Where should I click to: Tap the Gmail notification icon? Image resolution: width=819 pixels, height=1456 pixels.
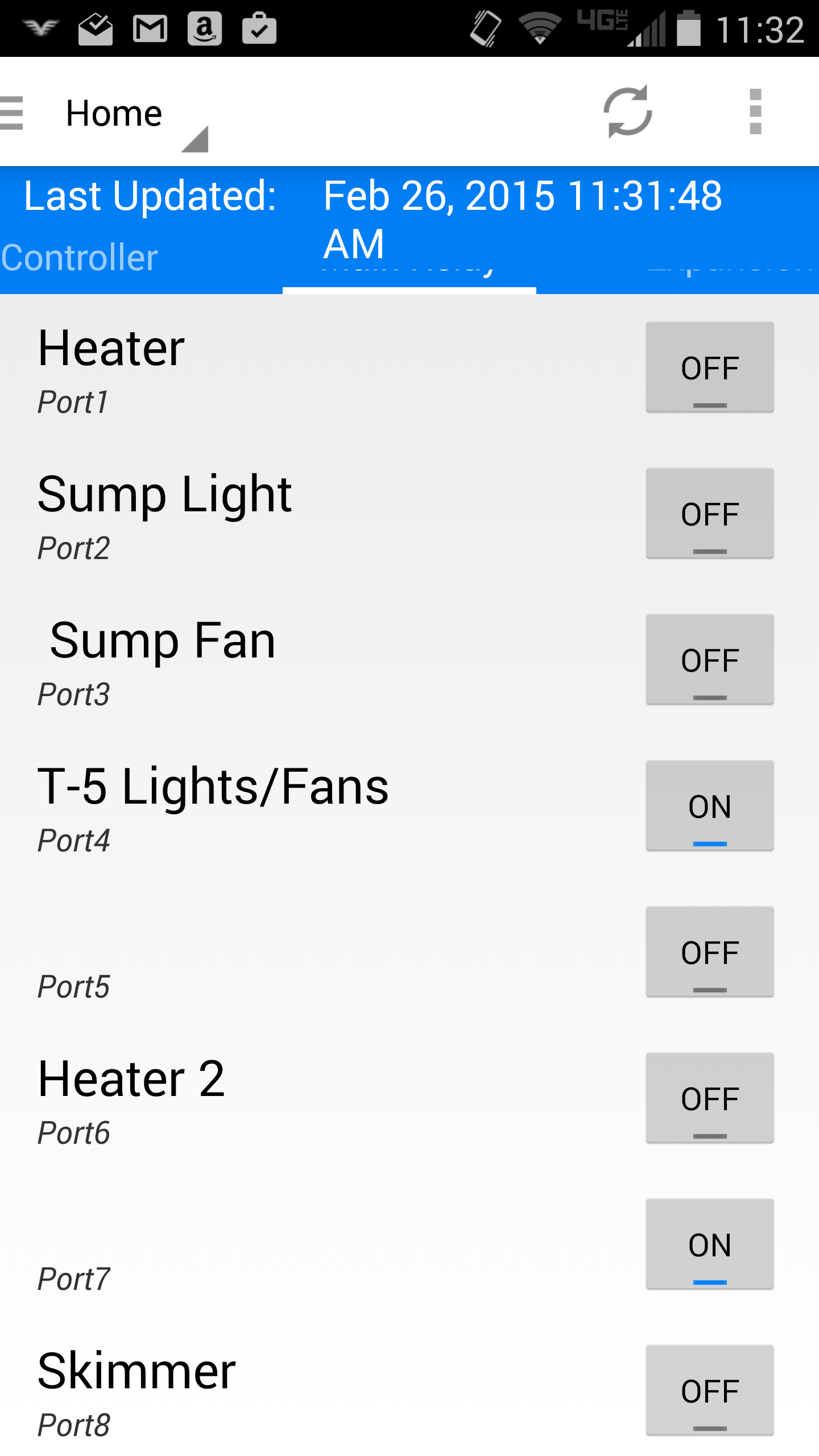[150, 28]
